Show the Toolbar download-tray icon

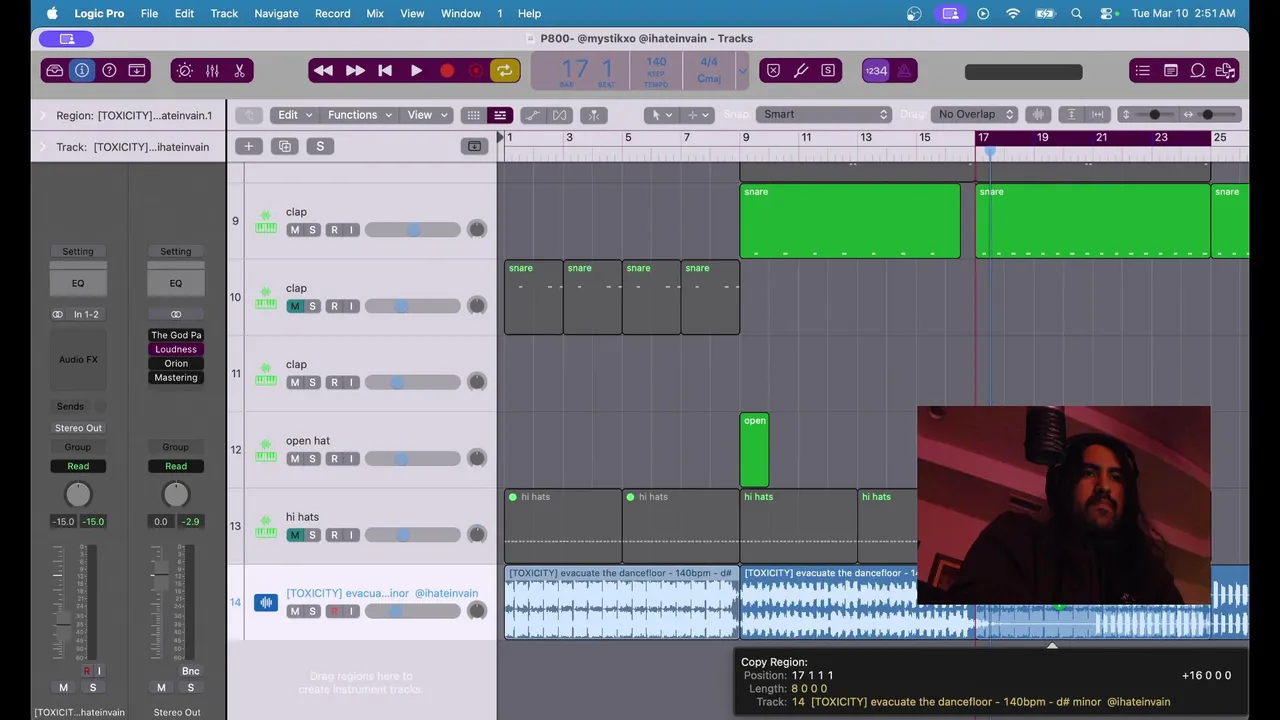pos(137,71)
